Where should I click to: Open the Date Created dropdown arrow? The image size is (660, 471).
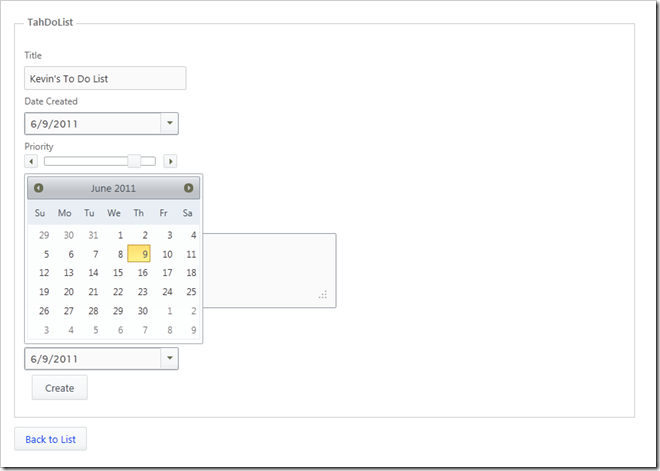pos(170,123)
